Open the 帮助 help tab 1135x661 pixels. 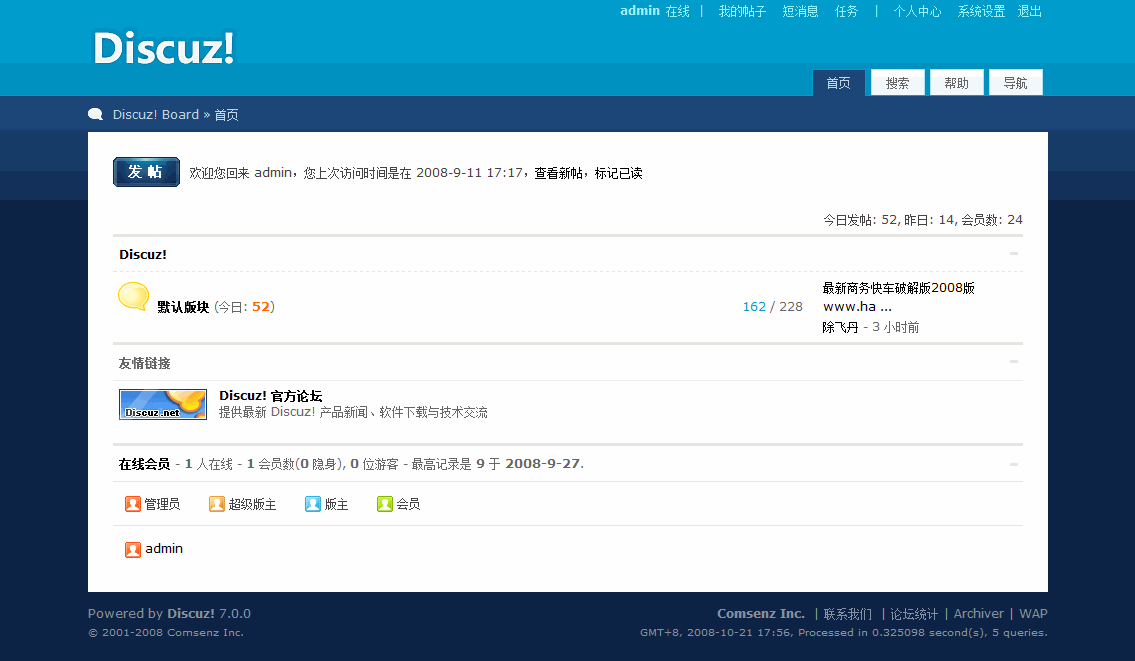click(956, 83)
